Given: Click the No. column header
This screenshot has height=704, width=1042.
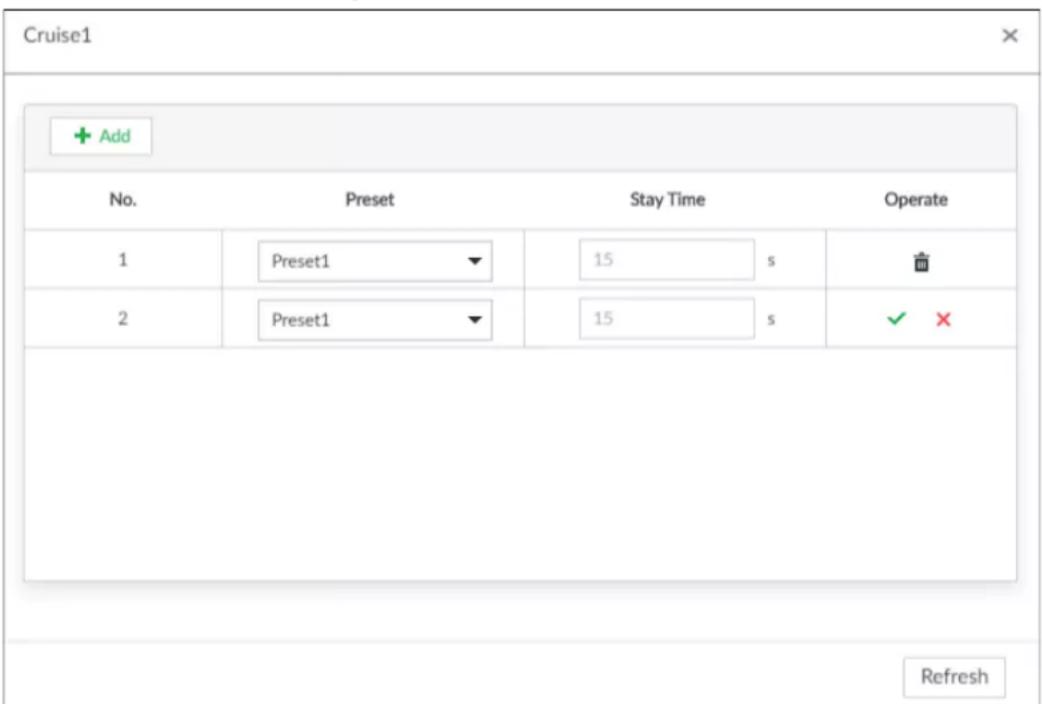Looking at the screenshot, I should 123,200.
